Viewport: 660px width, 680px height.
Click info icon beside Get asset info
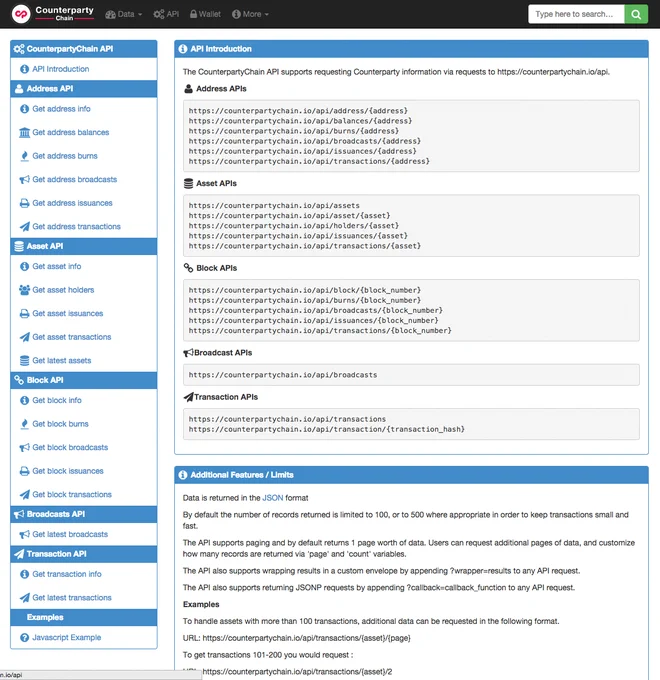coord(25,266)
